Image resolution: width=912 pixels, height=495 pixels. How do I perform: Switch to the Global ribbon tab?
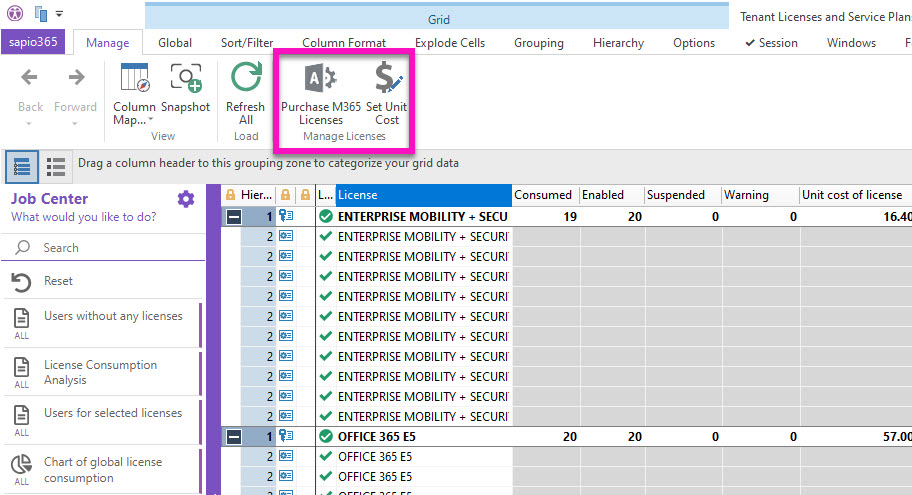coord(175,42)
